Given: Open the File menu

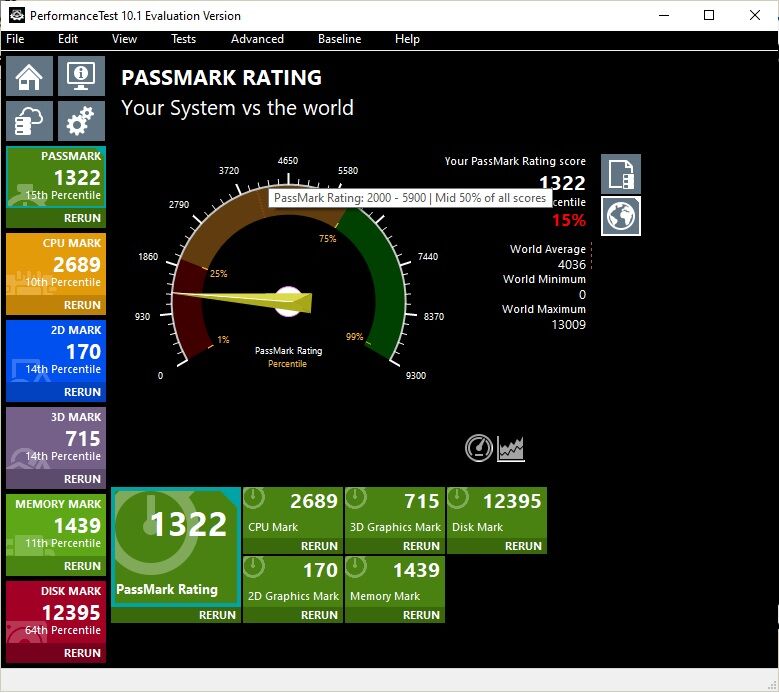Looking at the screenshot, I should (15, 39).
